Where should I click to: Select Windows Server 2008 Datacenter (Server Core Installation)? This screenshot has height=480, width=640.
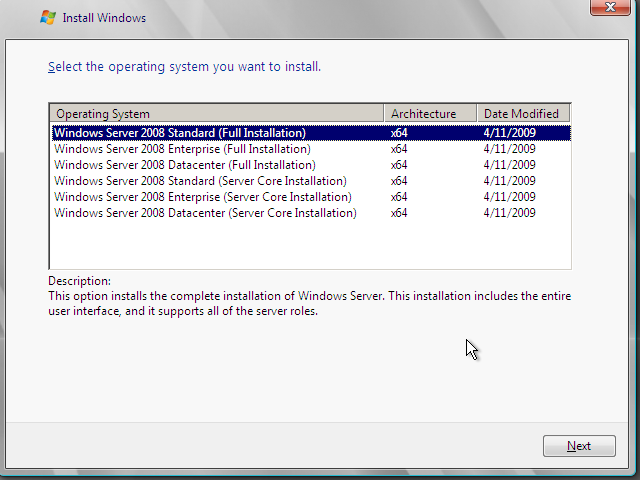[x=311, y=213]
